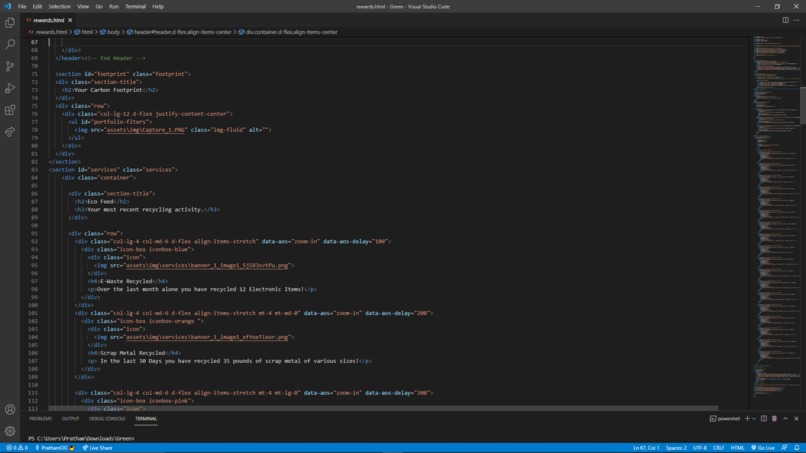The width and height of the screenshot is (806, 453).
Task: Click the split editor right icon
Action: pyautogui.click(x=785, y=20)
